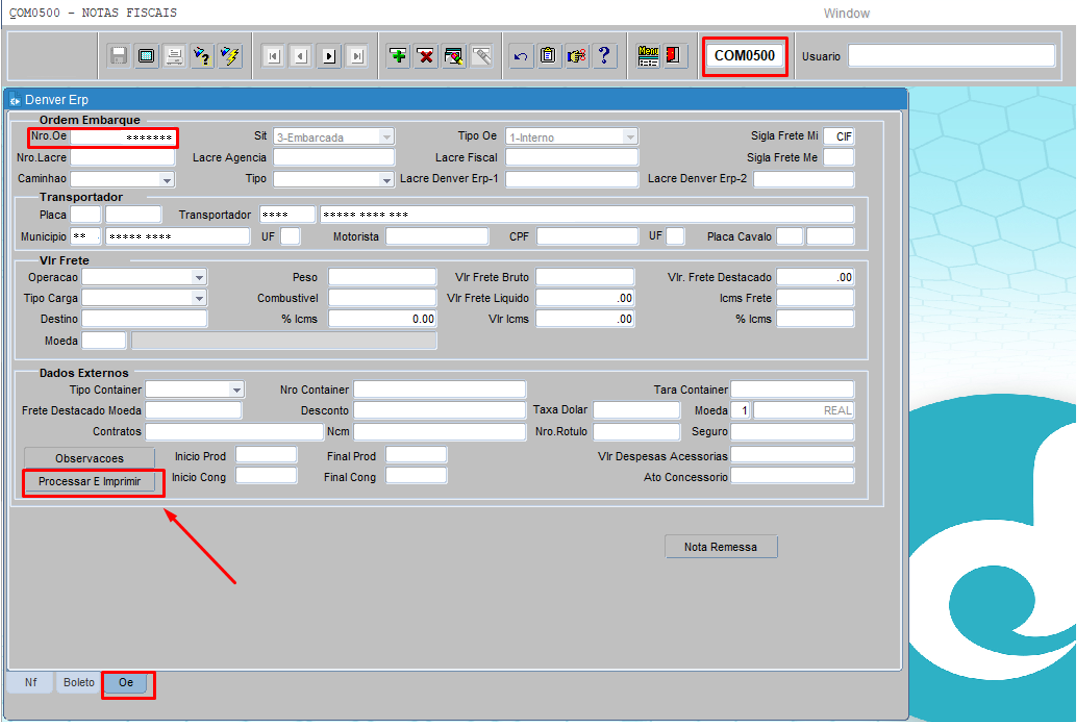
Task: Expand the Caminhao dropdown
Action: [166, 180]
